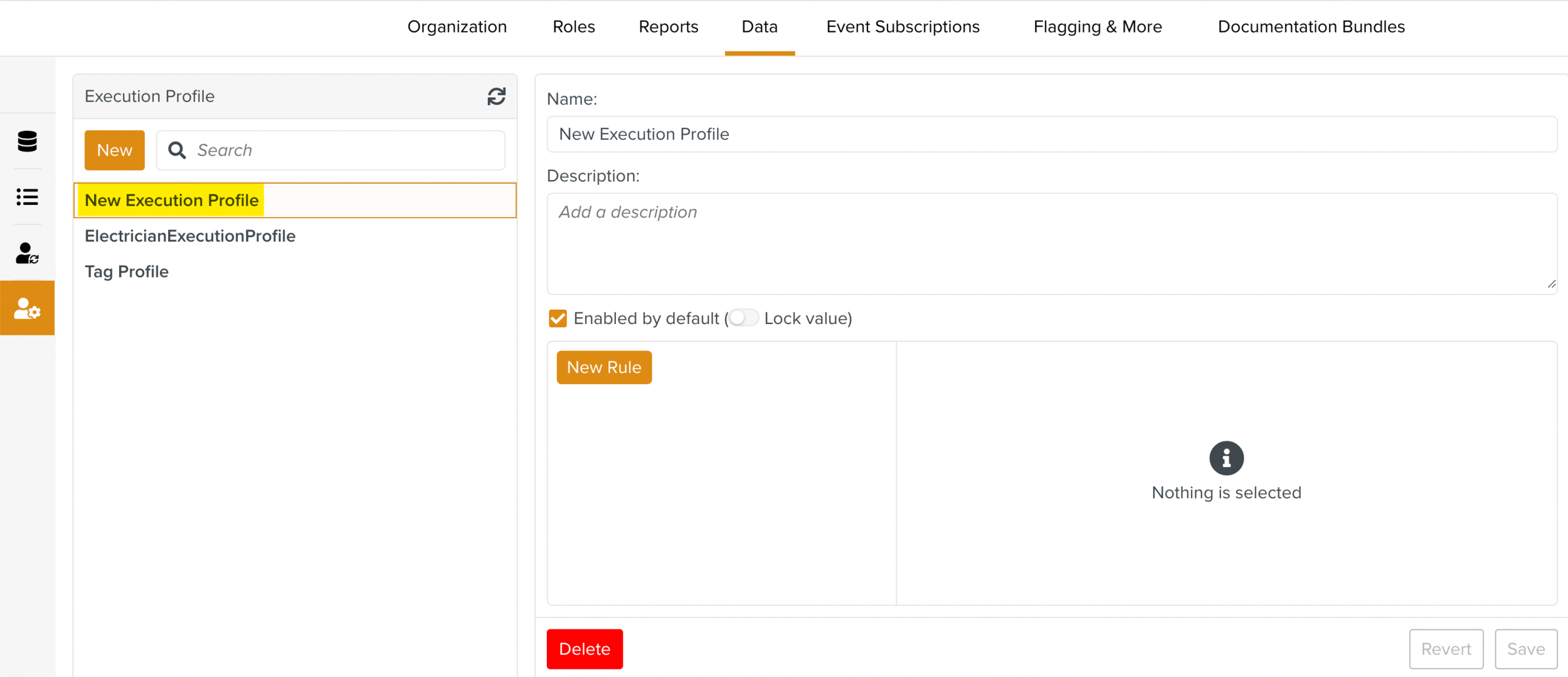Screen dimensions: 1568x677
Task: Select the user sync sidebar icon
Action: [27, 253]
